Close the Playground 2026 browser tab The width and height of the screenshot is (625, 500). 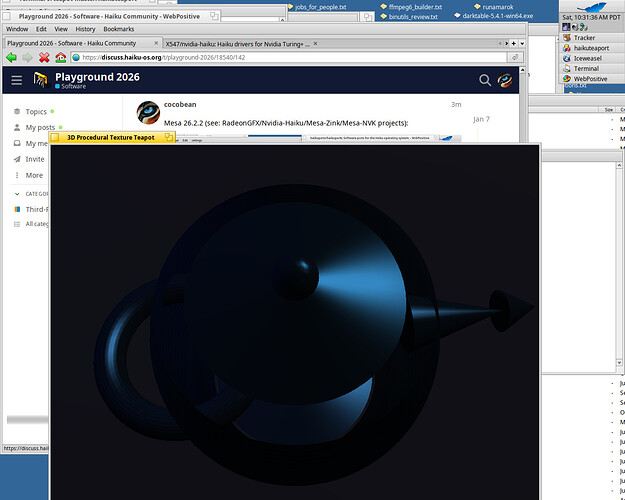tap(156, 43)
